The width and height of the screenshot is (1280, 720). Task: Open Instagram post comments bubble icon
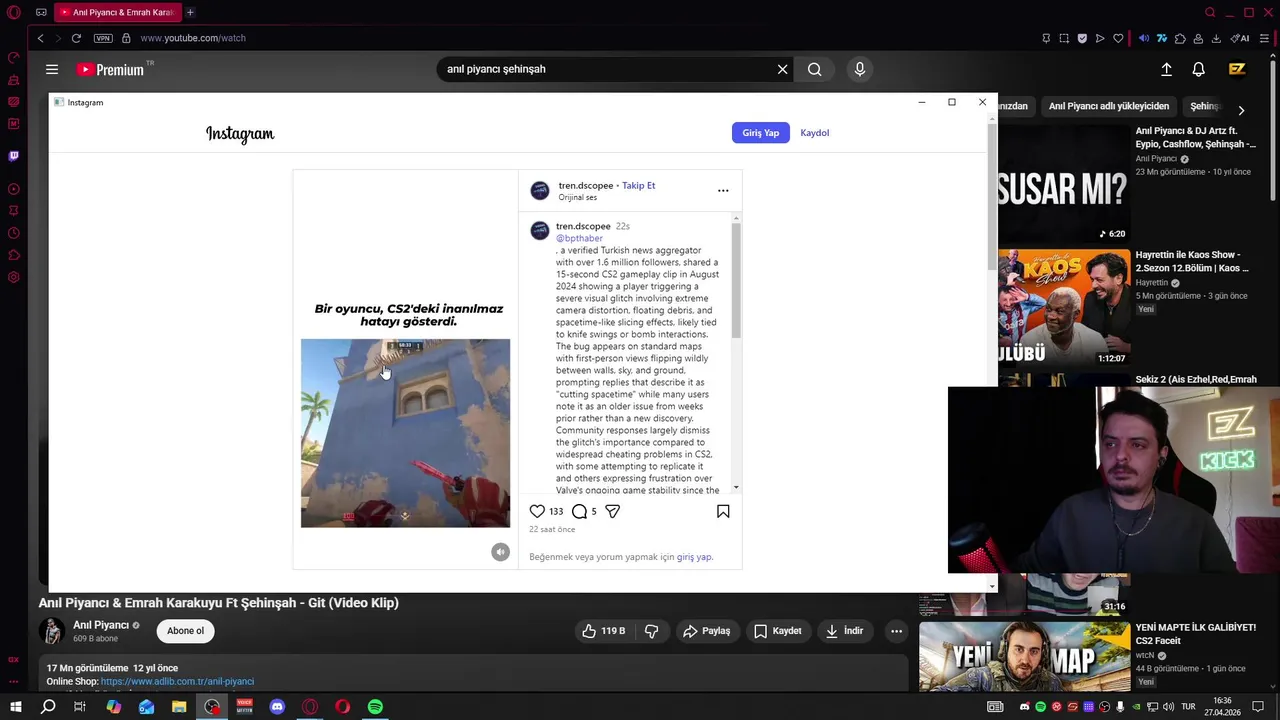pos(579,511)
